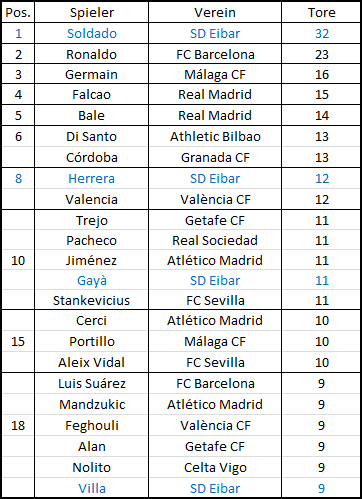362x499 pixels.
Task: Select the Stankevicius cell
Action: (91, 300)
